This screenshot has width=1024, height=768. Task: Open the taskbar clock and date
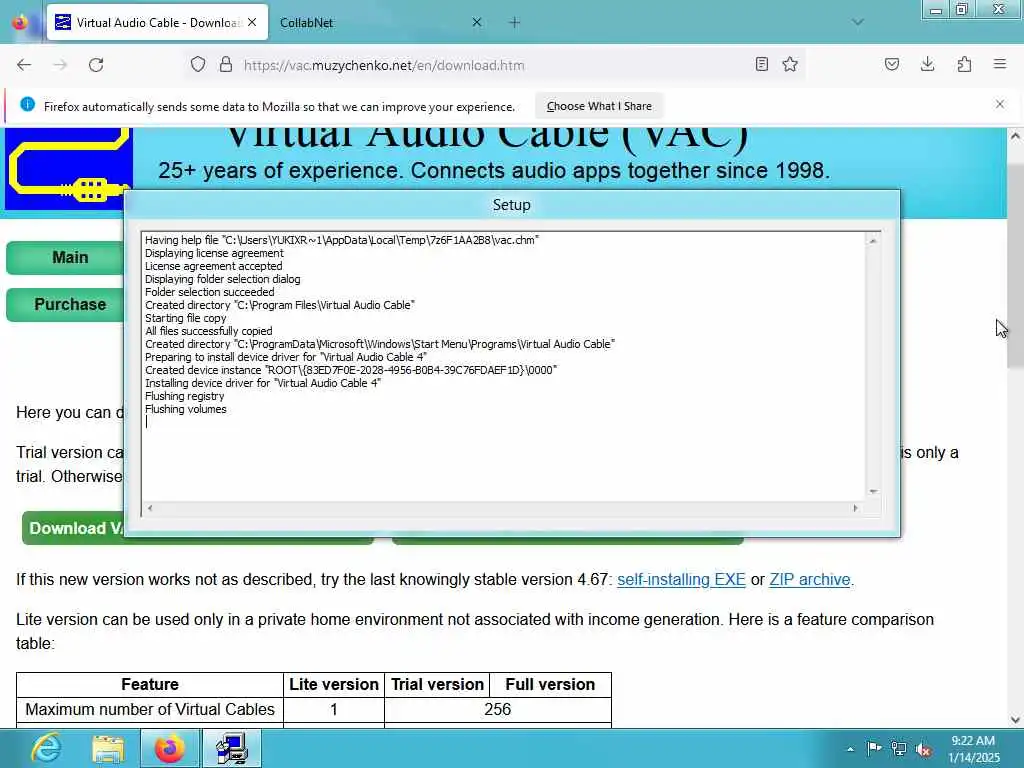(x=973, y=749)
